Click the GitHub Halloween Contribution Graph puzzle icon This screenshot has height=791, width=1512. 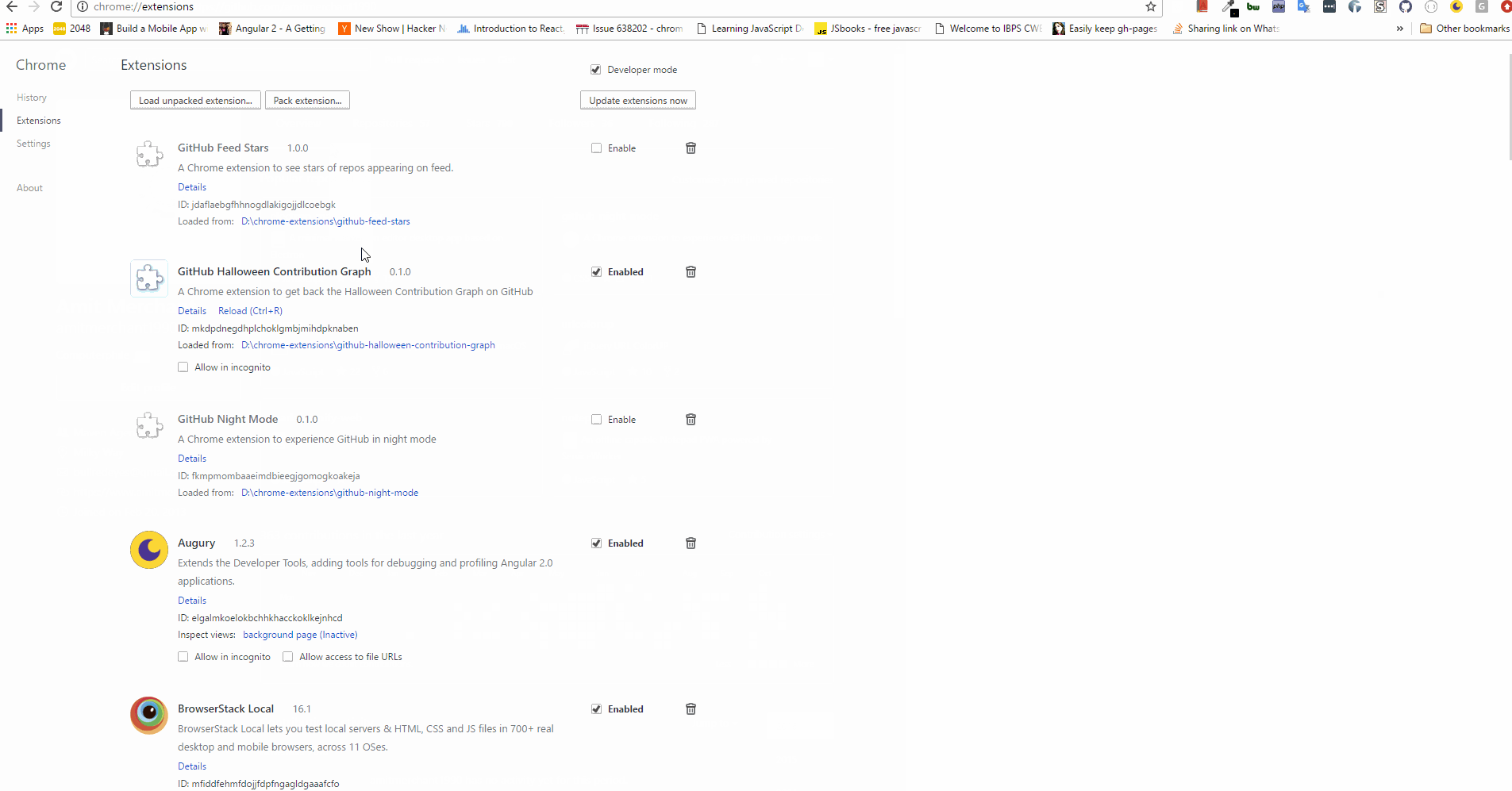click(x=149, y=278)
